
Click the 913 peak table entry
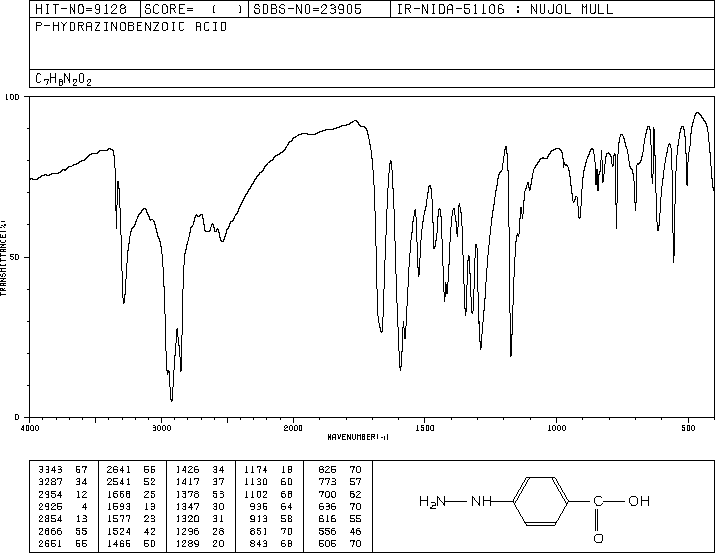[271, 519]
